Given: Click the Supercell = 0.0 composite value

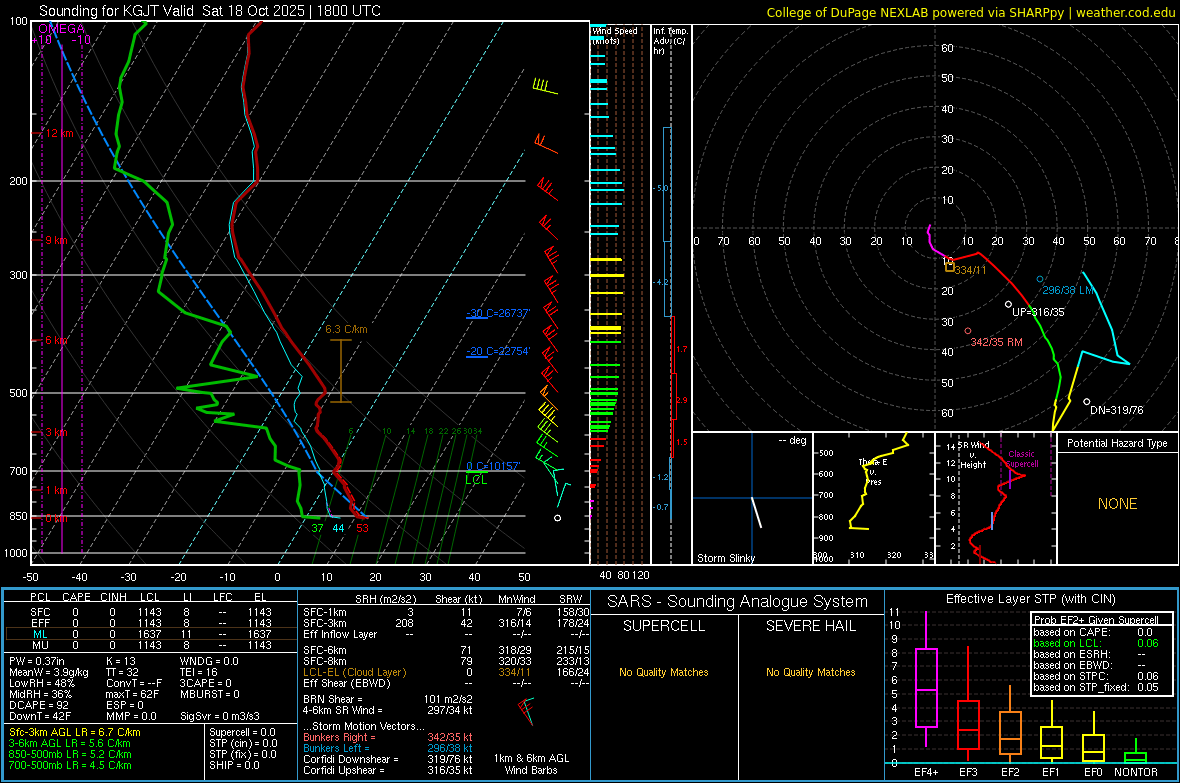Looking at the screenshot, I should click(x=242, y=733).
